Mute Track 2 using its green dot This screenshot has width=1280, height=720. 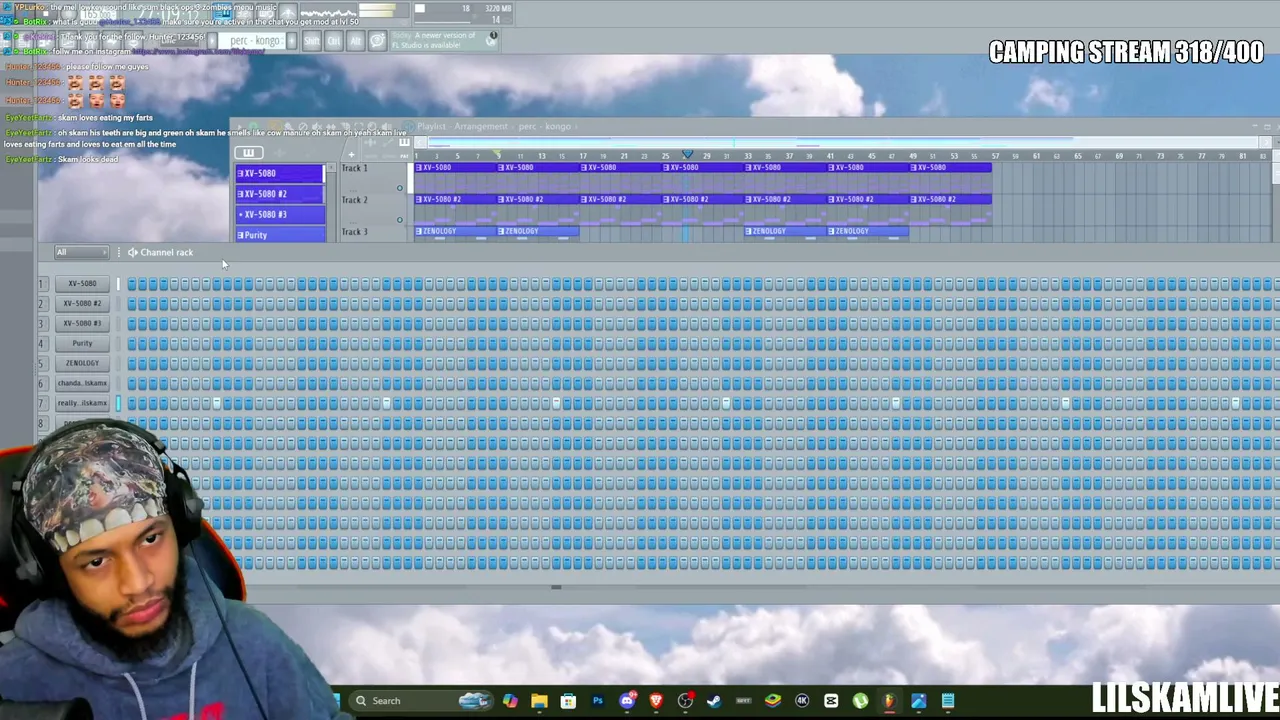399,220
